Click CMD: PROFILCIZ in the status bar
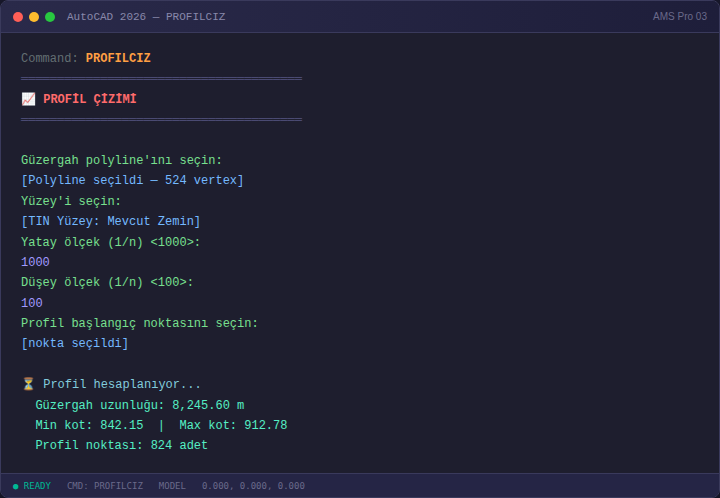Viewport: 720px width, 498px height. [105, 486]
